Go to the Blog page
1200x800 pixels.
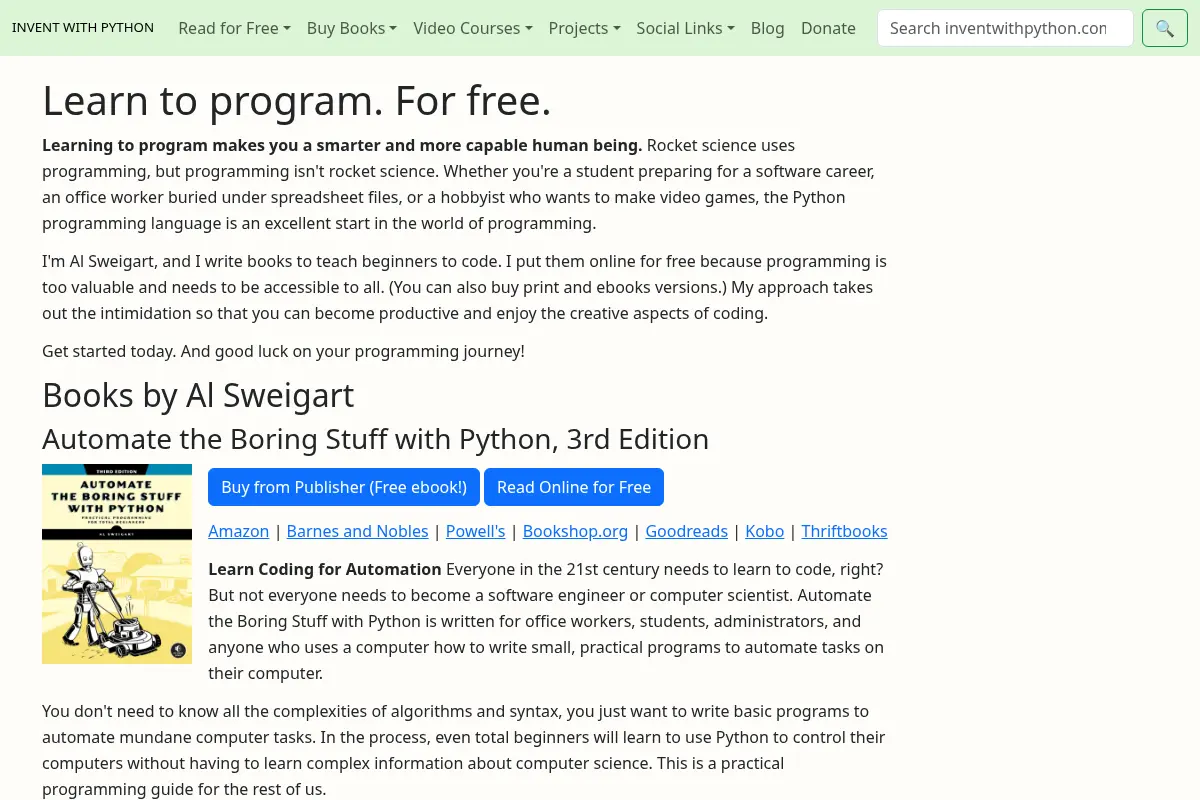click(767, 28)
